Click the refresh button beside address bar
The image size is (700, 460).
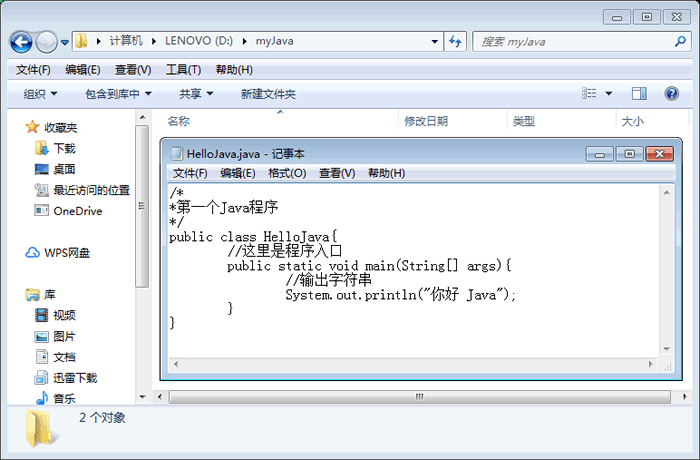(455, 41)
